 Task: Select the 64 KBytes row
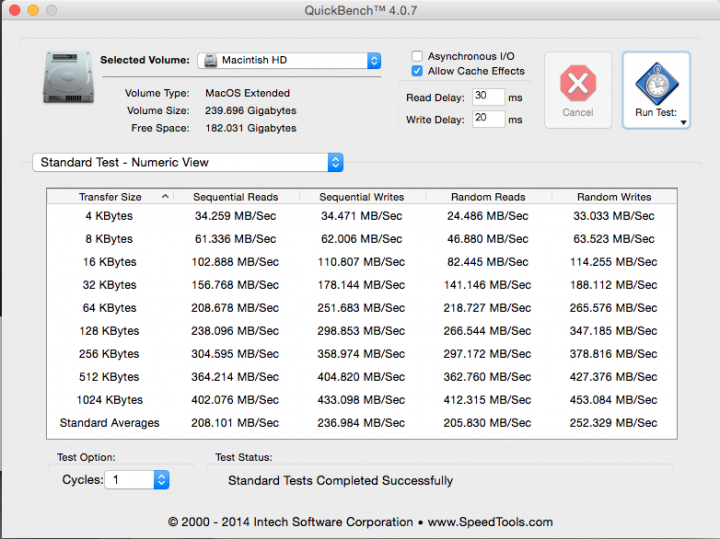362,308
